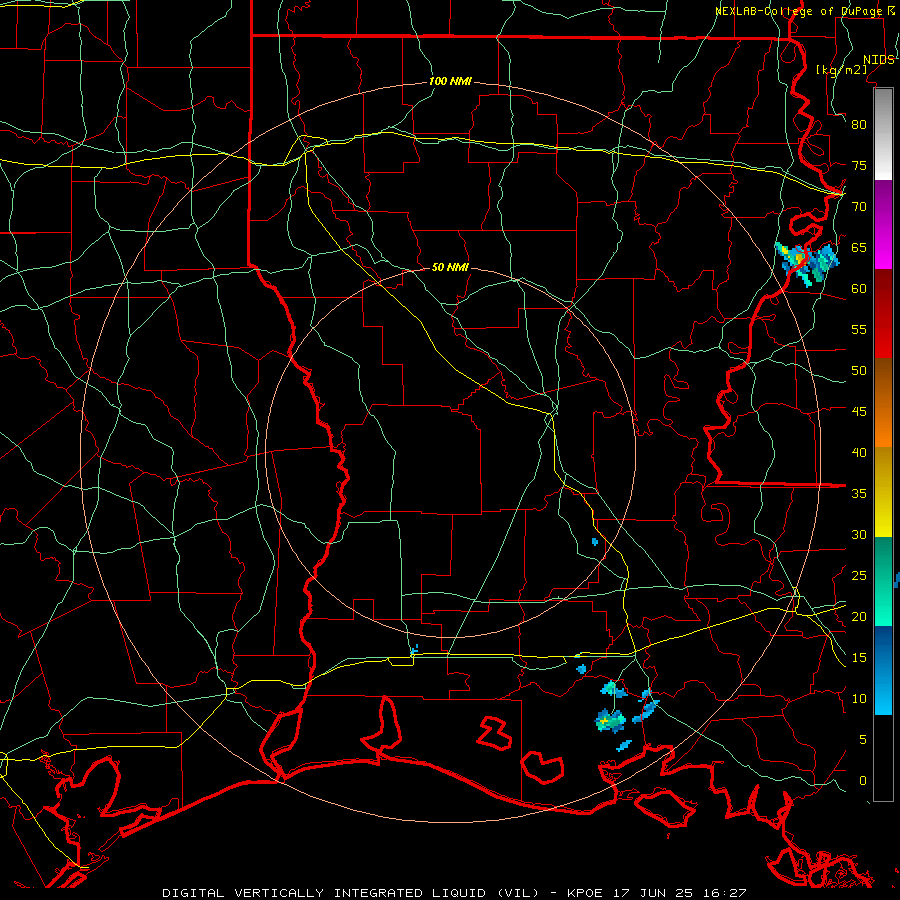This screenshot has height=900, width=900.
Task: Click the storm cell cluster near the northeast river
Action: pyautogui.click(x=806, y=263)
